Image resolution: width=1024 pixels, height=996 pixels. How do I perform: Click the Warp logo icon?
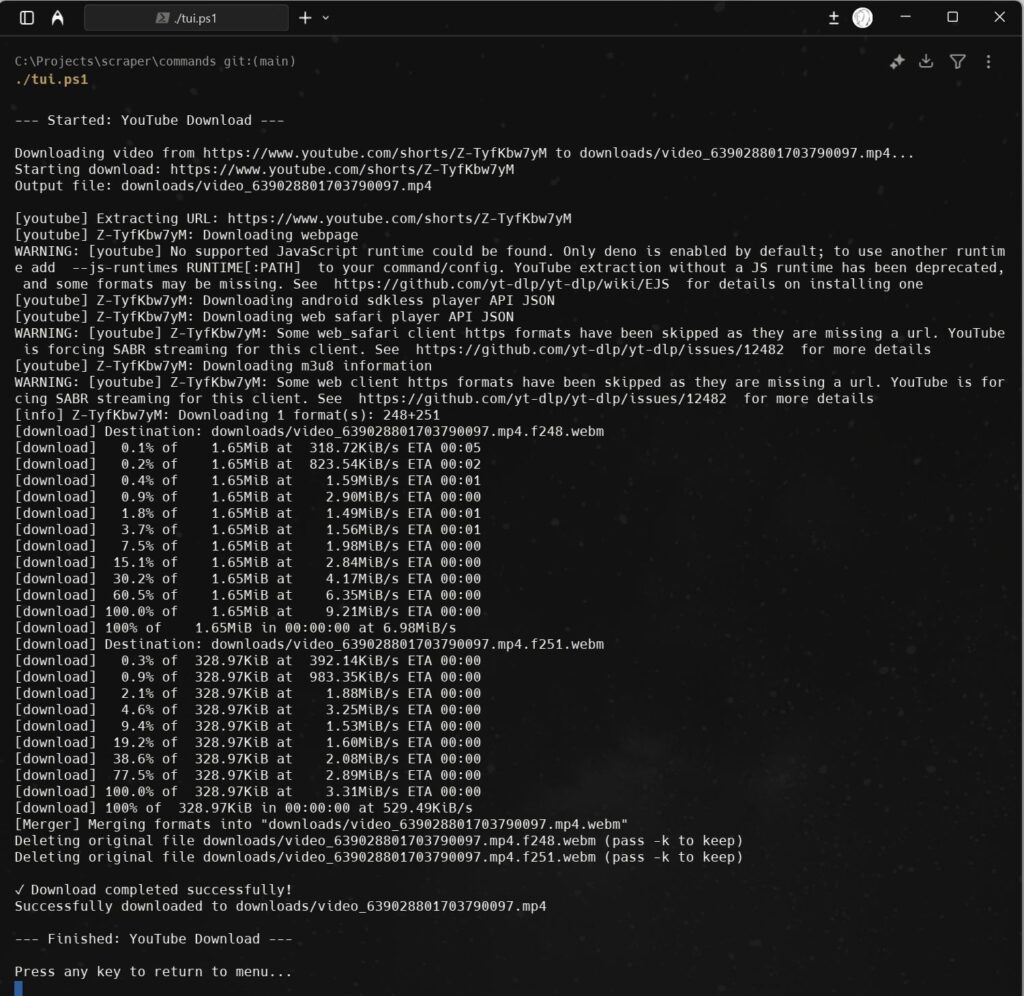[58, 18]
